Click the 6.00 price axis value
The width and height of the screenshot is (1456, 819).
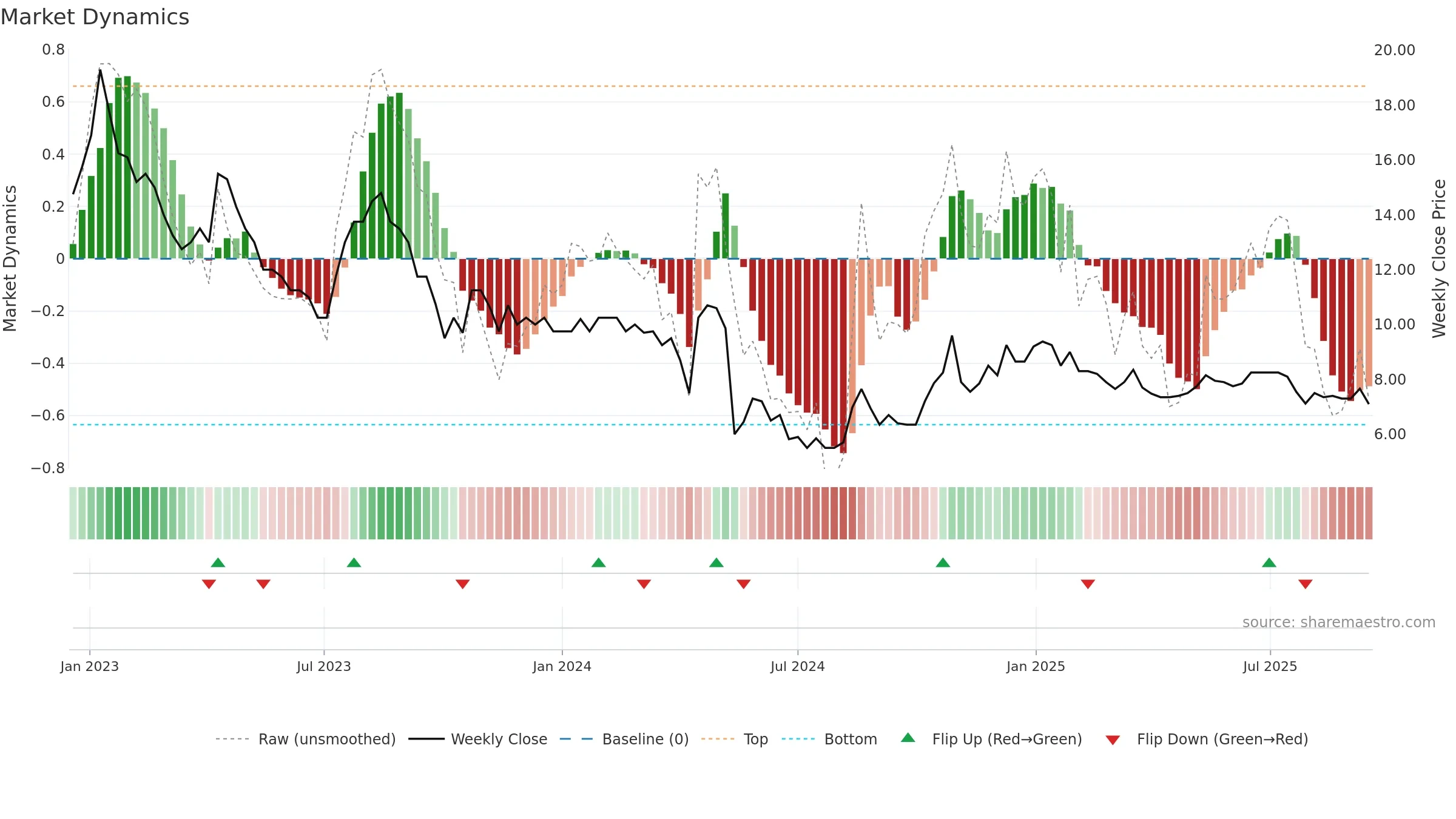click(1390, 434)
